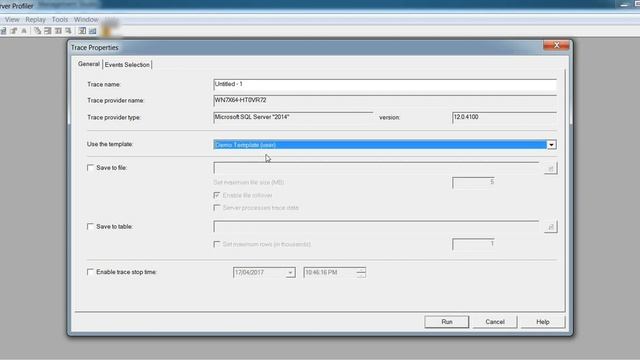Open the Use the template dropdown arrow

(551, 145)
